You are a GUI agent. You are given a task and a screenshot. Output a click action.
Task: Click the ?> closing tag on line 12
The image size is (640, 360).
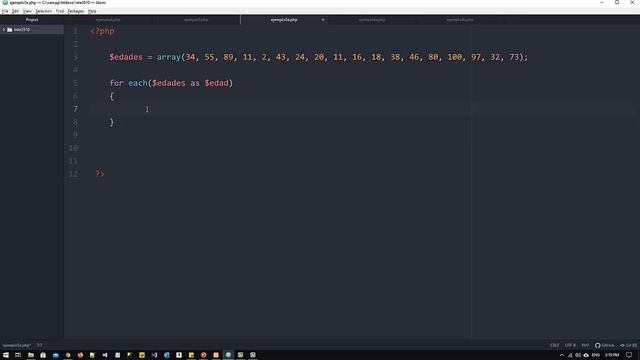(x=100, y=173)
